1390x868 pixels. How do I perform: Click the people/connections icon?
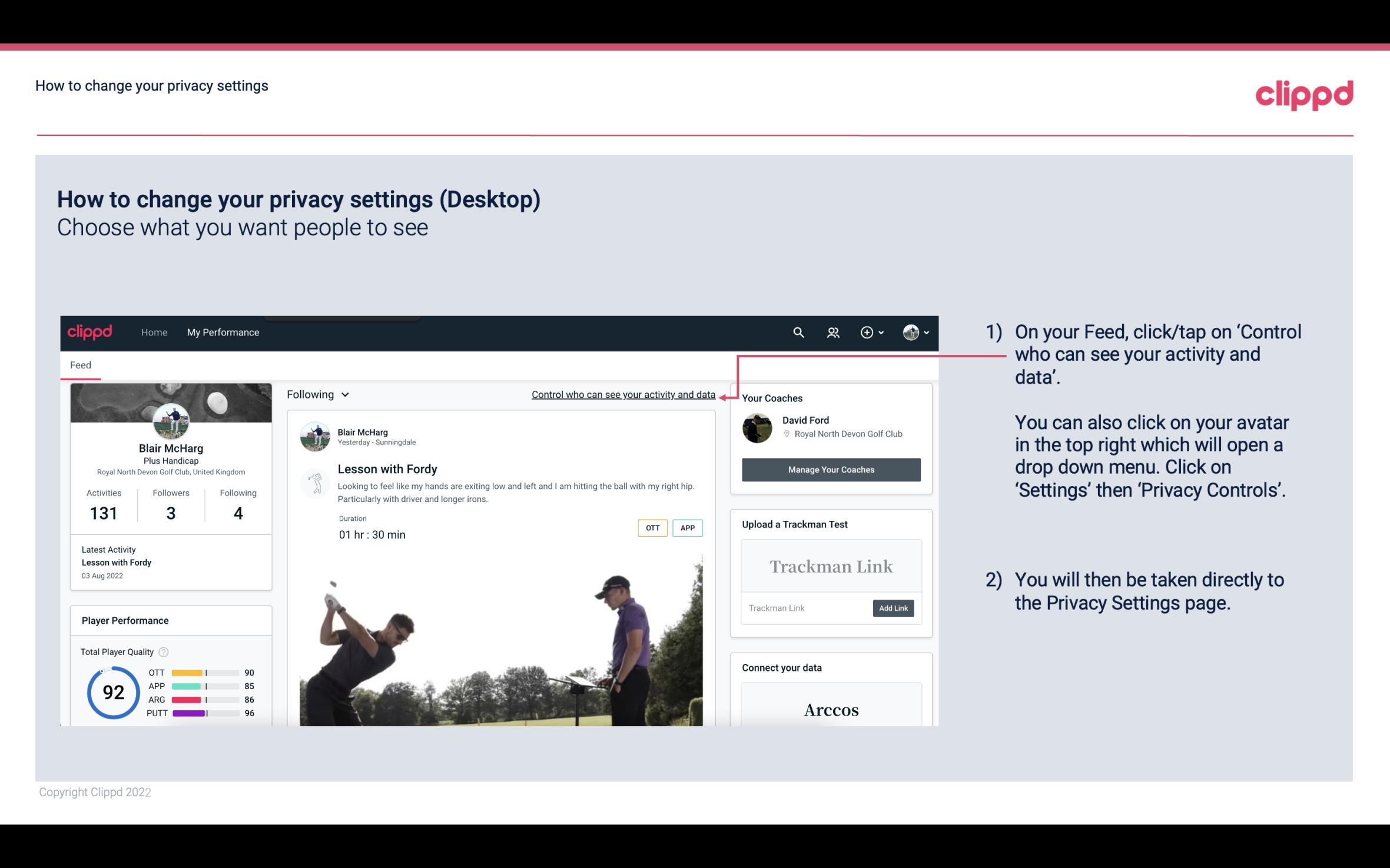point(833,332)
